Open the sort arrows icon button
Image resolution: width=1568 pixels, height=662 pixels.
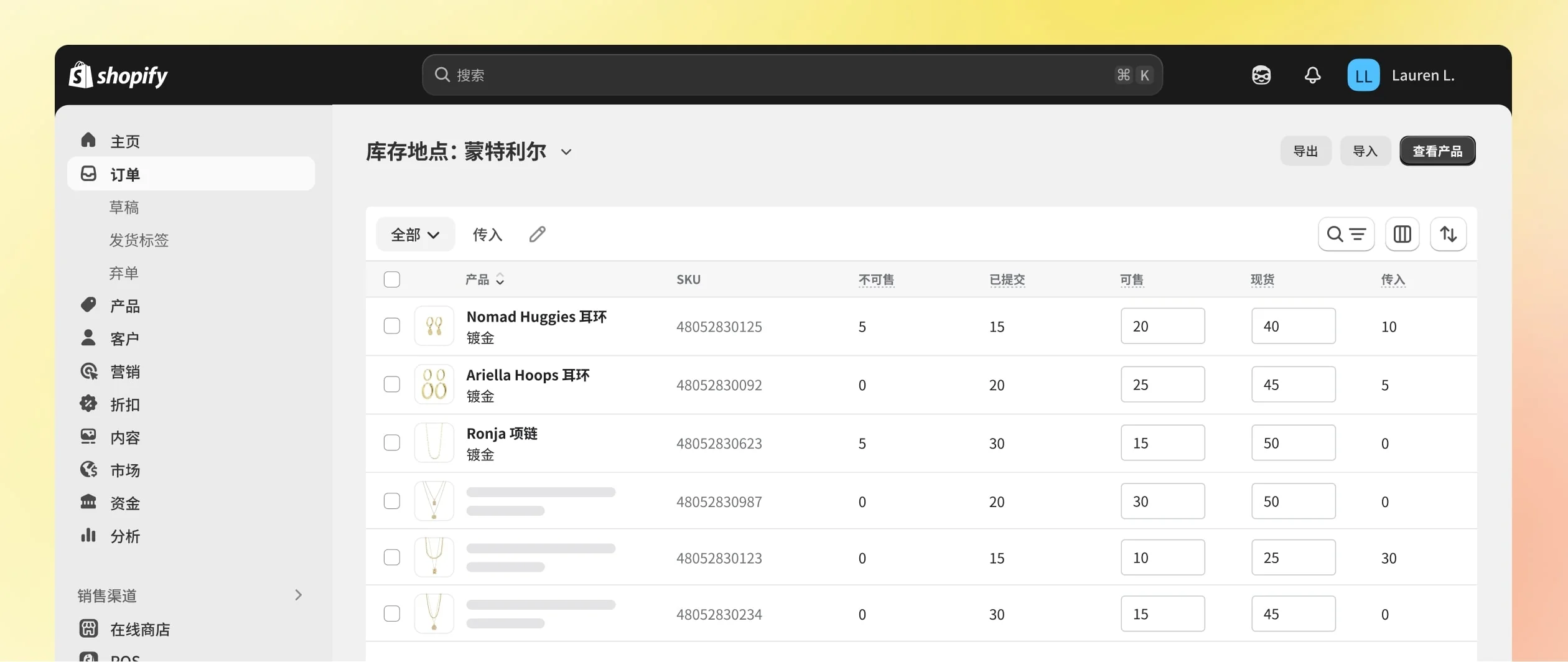[1448, 234]
